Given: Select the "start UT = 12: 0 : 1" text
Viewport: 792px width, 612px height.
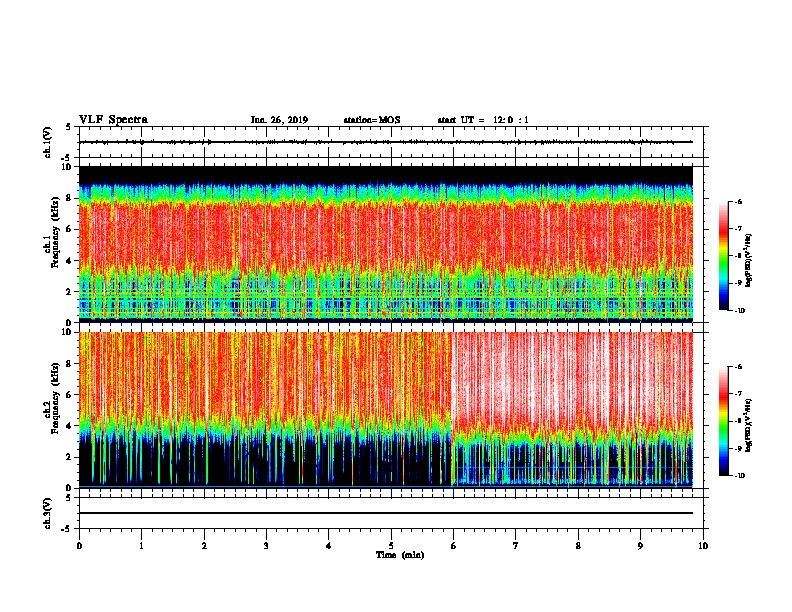Looking at the screenshot, I should click(483, 120).
